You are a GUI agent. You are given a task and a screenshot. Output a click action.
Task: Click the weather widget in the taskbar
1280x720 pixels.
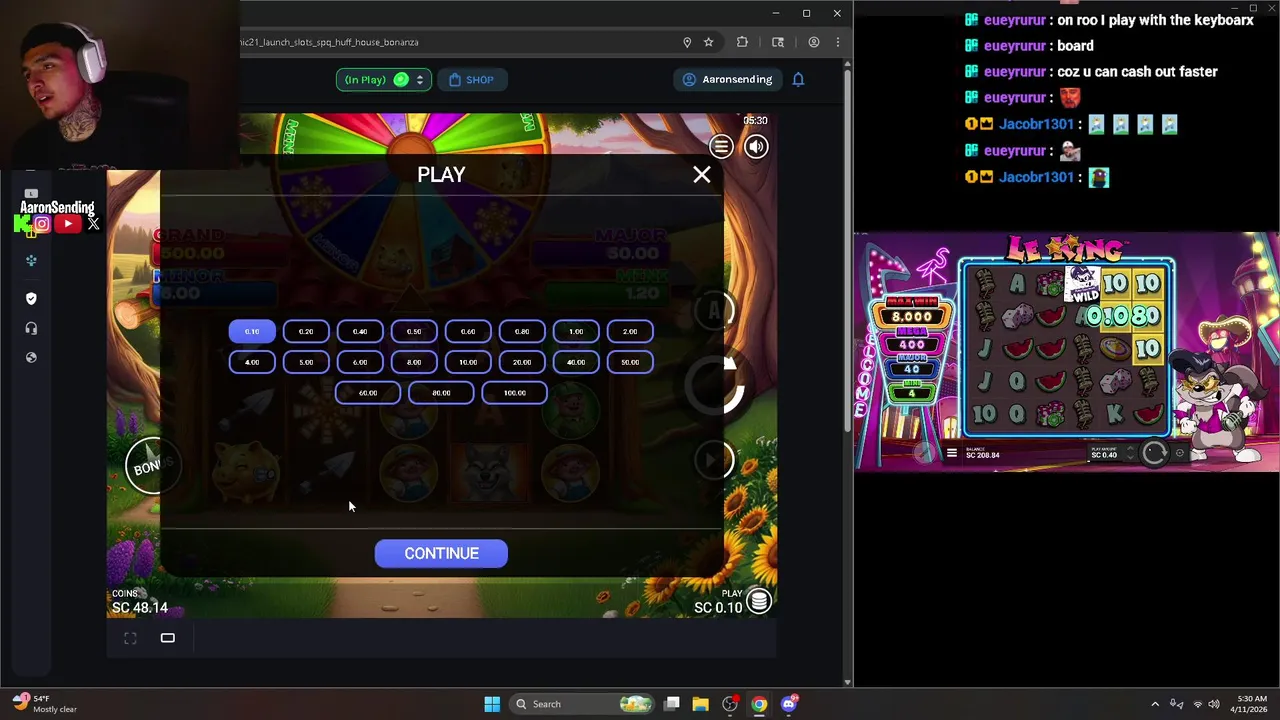pyautogui.click(x=45, y=704)
